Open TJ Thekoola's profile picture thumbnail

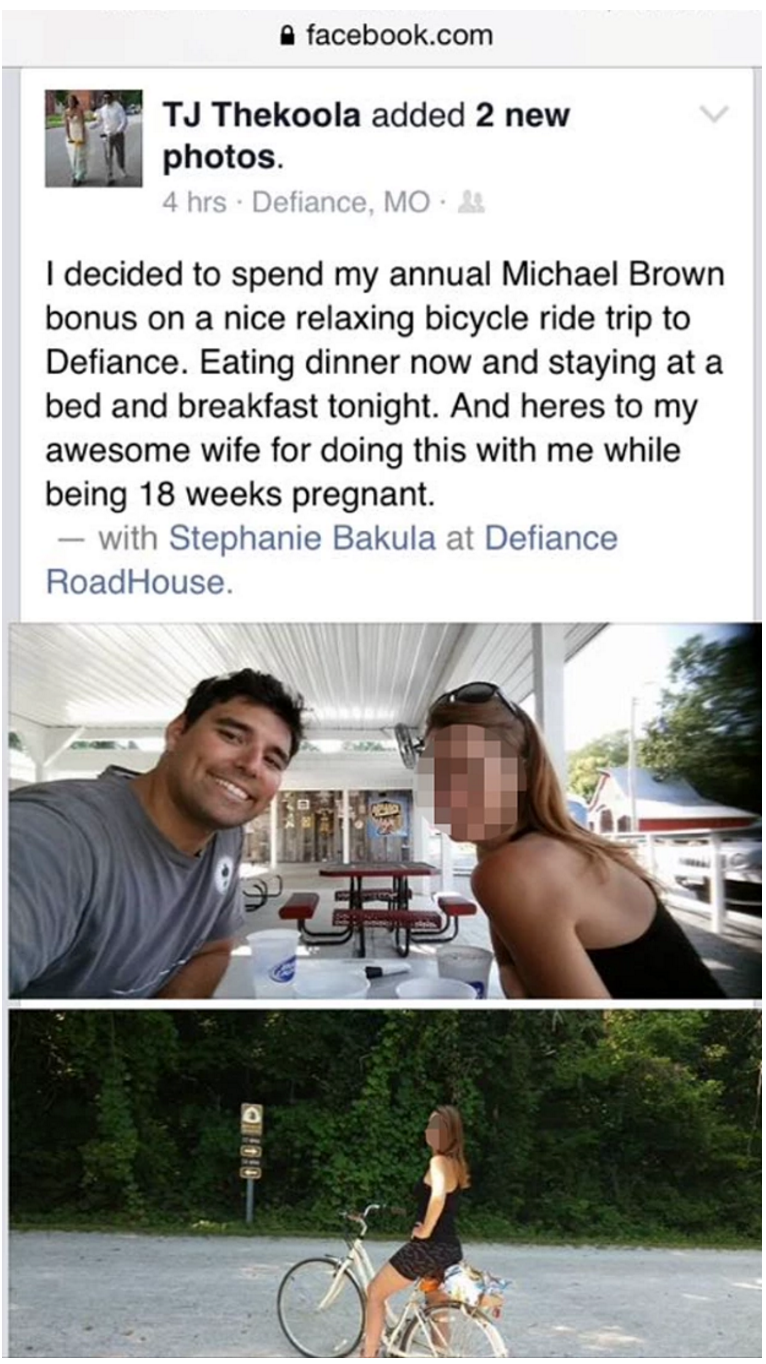point(93,138)
